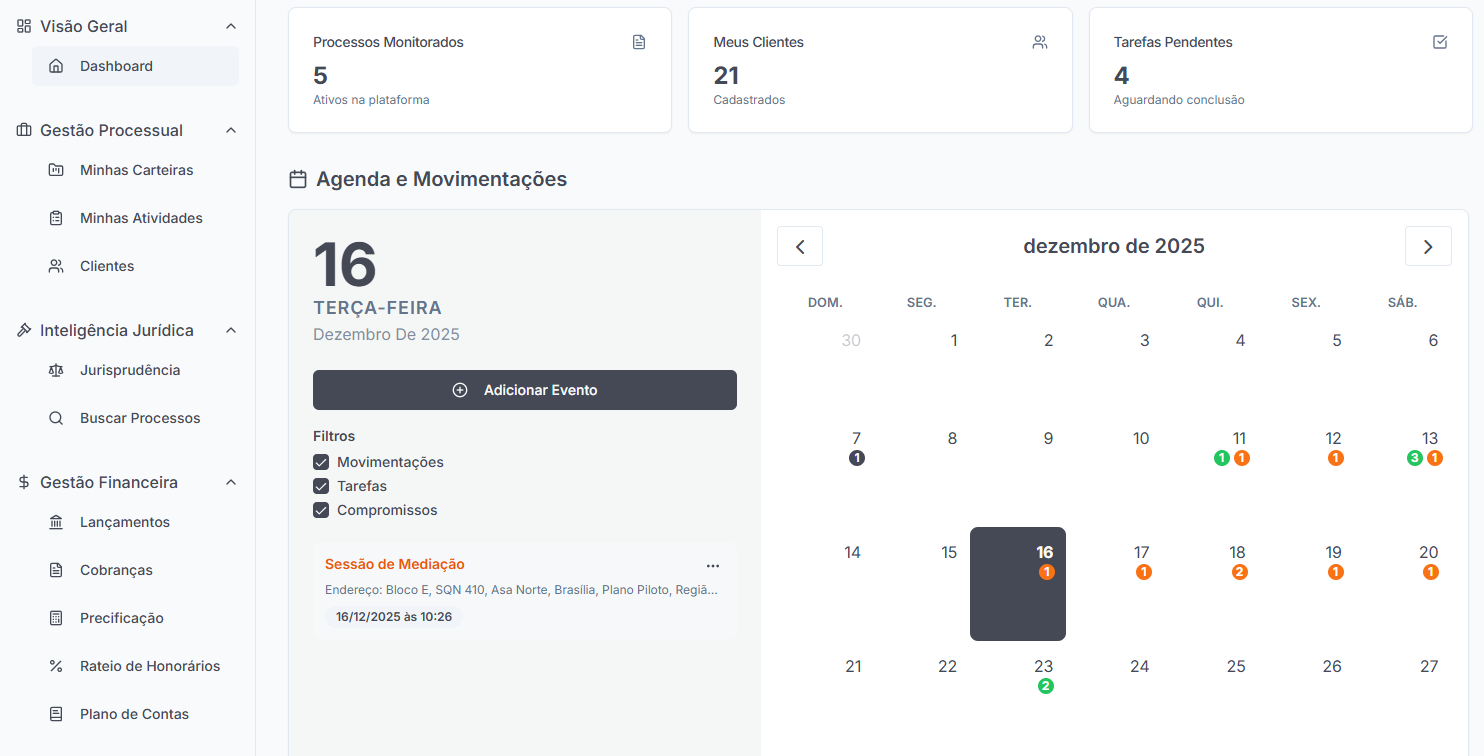Open options menu on Sessão de Mediação

(712, 565)
